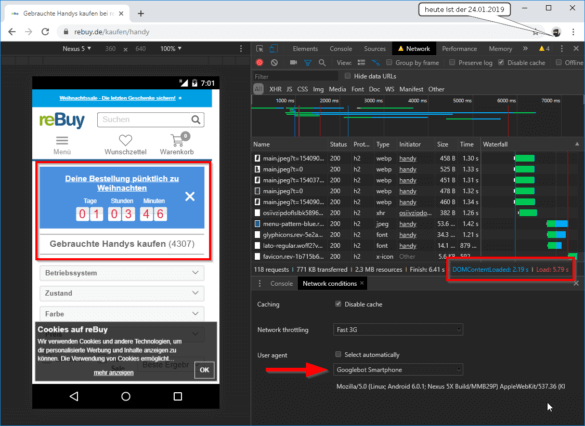
Task: Open DevTools customize menu
Action: pyautogui.click(x=562, y=48)
